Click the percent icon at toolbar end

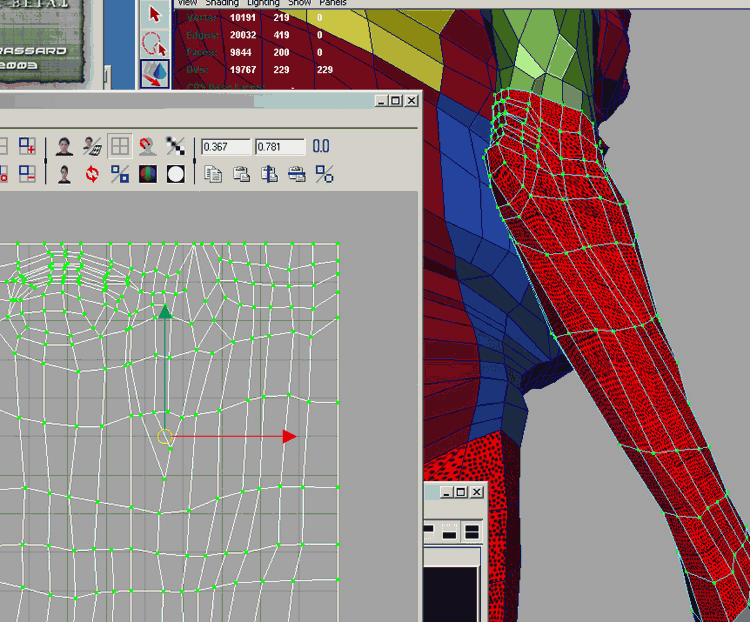pos(324,174)
